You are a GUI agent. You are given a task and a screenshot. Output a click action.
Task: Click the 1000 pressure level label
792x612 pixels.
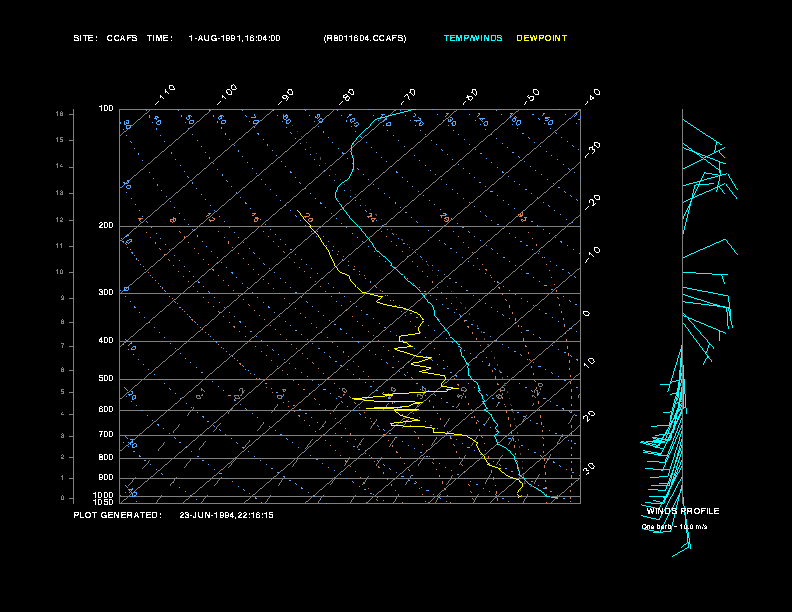[104, 495]
